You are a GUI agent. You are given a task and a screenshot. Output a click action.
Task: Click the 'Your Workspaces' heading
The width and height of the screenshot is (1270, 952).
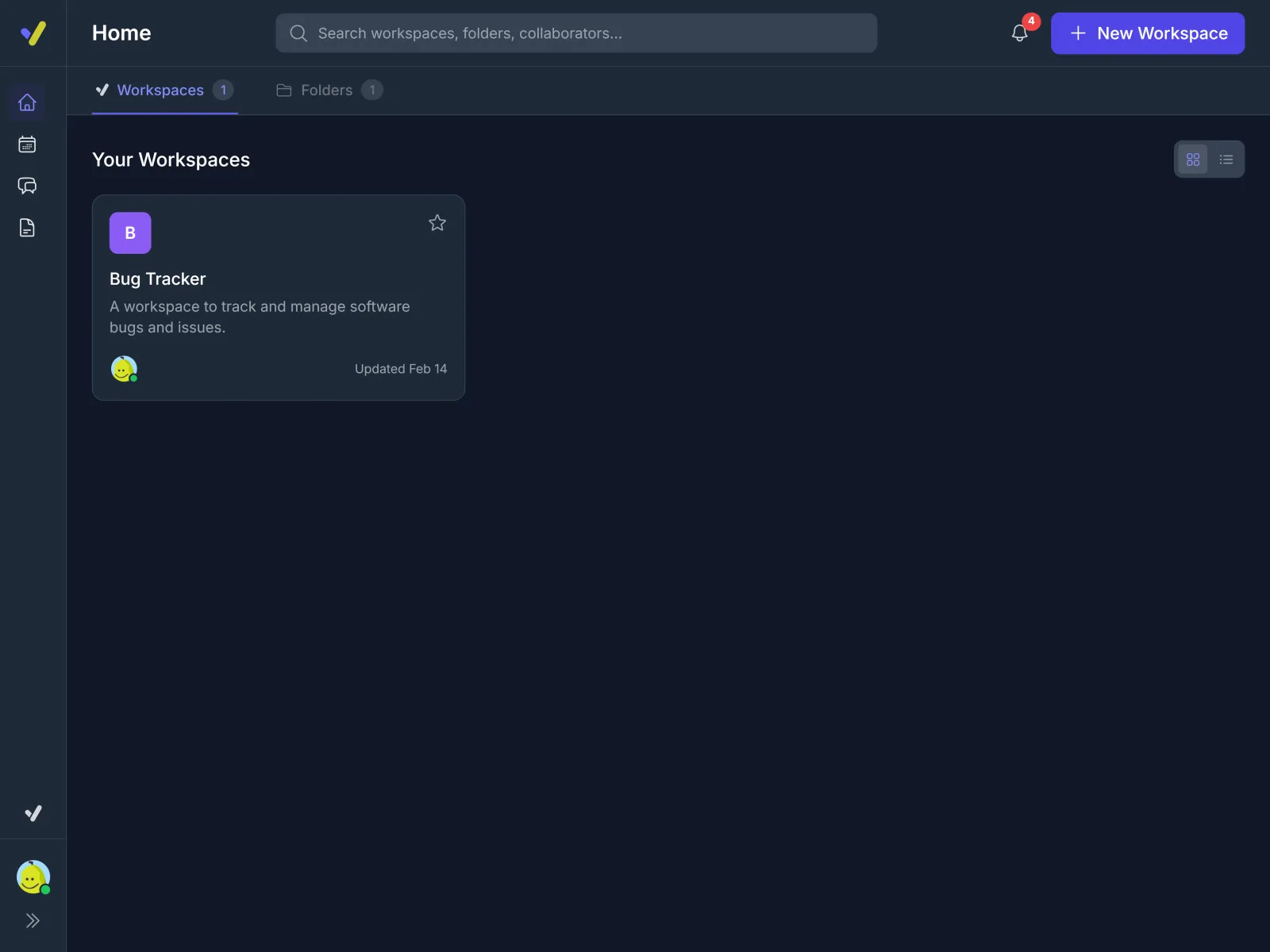(x=171, y=160)
